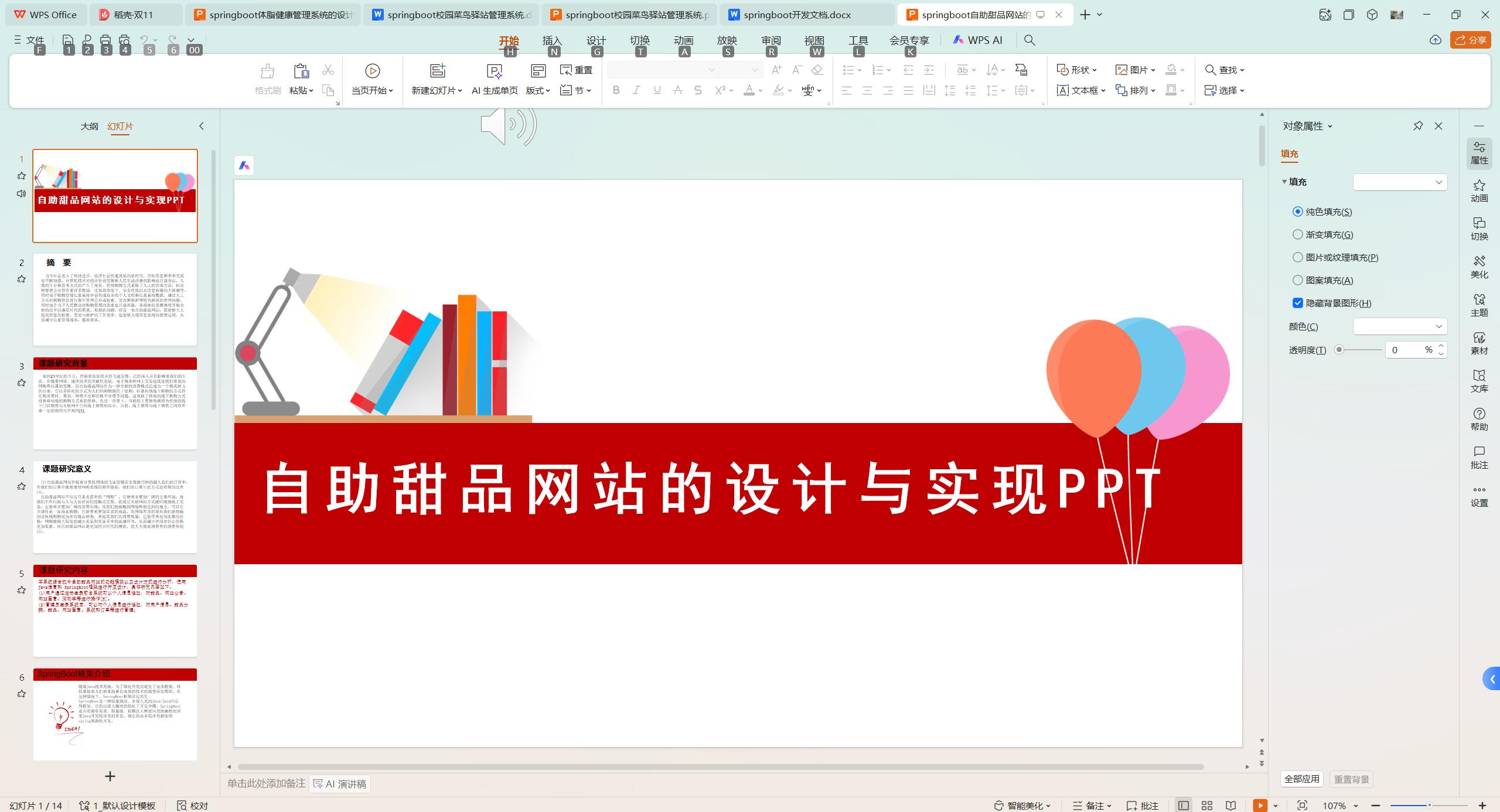Image resolution: width=1500 pixels, height=812 pixels.
Task: Click the 透明度 transparency slider
Action: pos(1359,350)
